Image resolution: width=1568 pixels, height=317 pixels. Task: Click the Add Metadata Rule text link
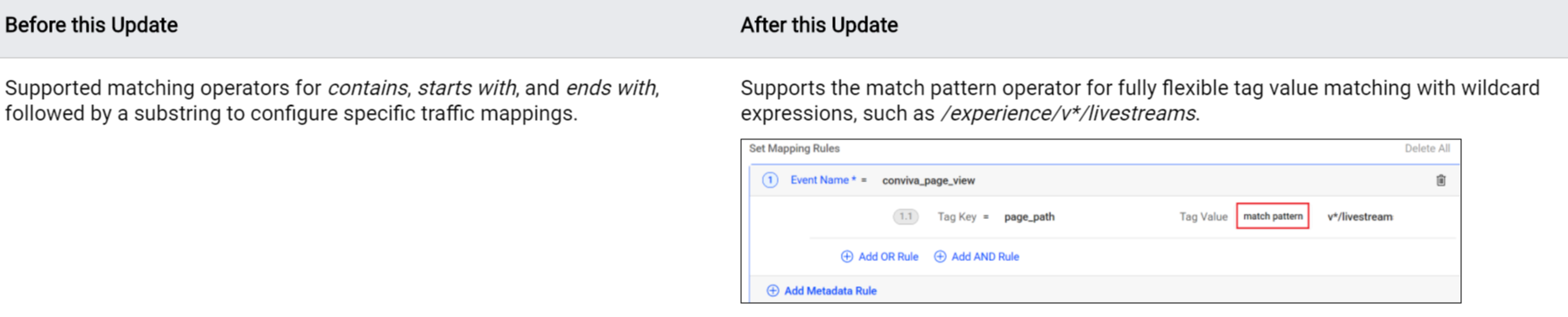pos(830,291)
